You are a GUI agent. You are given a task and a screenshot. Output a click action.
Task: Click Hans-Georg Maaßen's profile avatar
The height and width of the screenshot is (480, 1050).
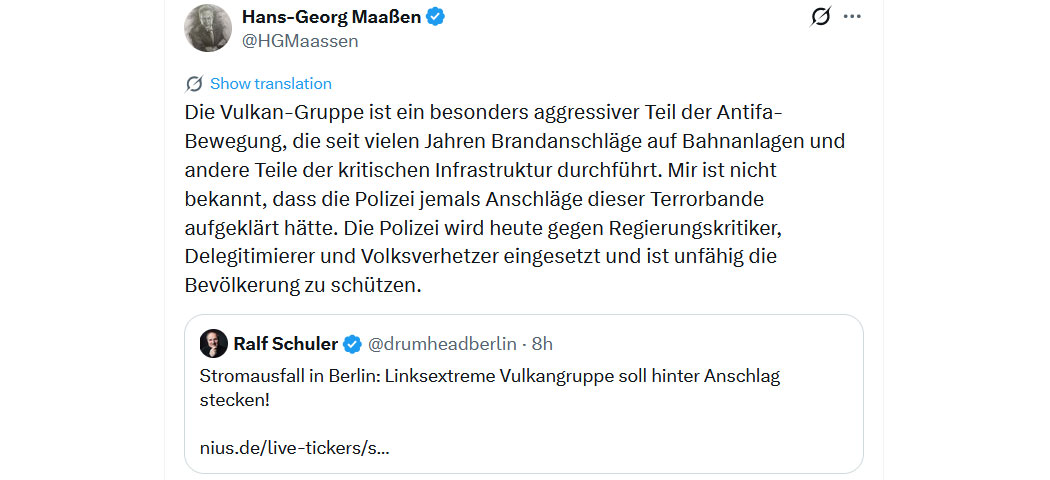(208, 27)
